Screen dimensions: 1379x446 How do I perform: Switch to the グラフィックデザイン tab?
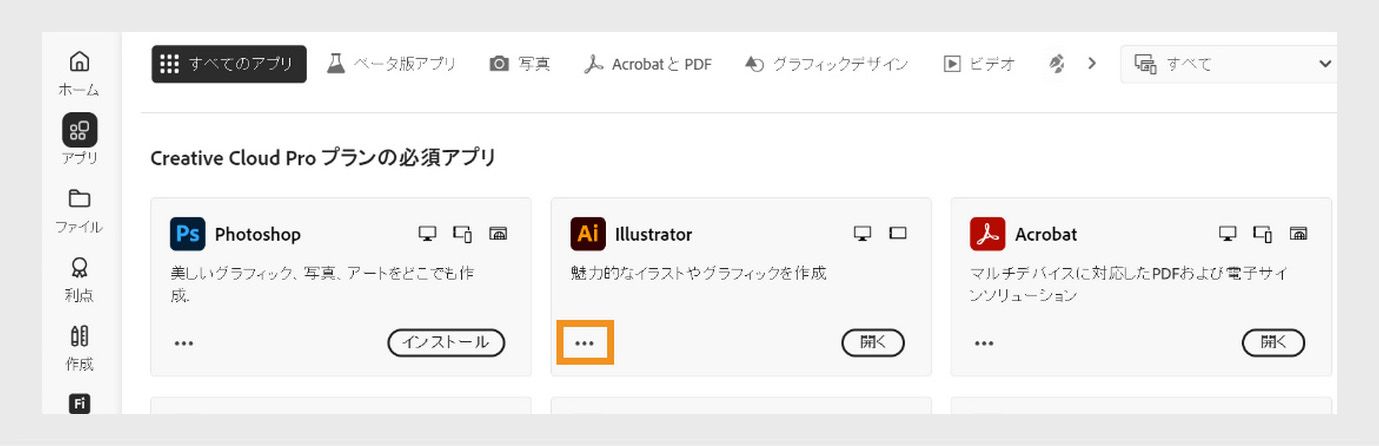coord(827,64)
